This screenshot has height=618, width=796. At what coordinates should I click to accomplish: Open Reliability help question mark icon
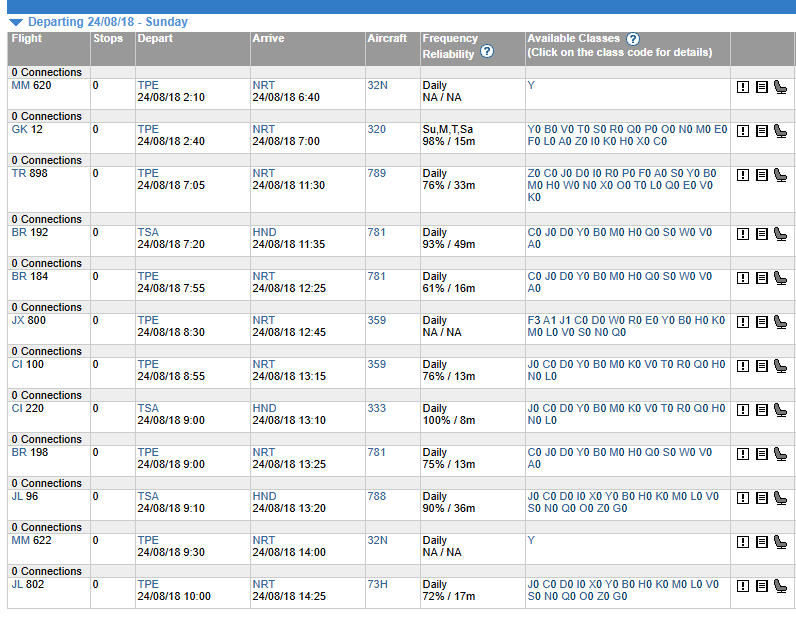(487, 51)
